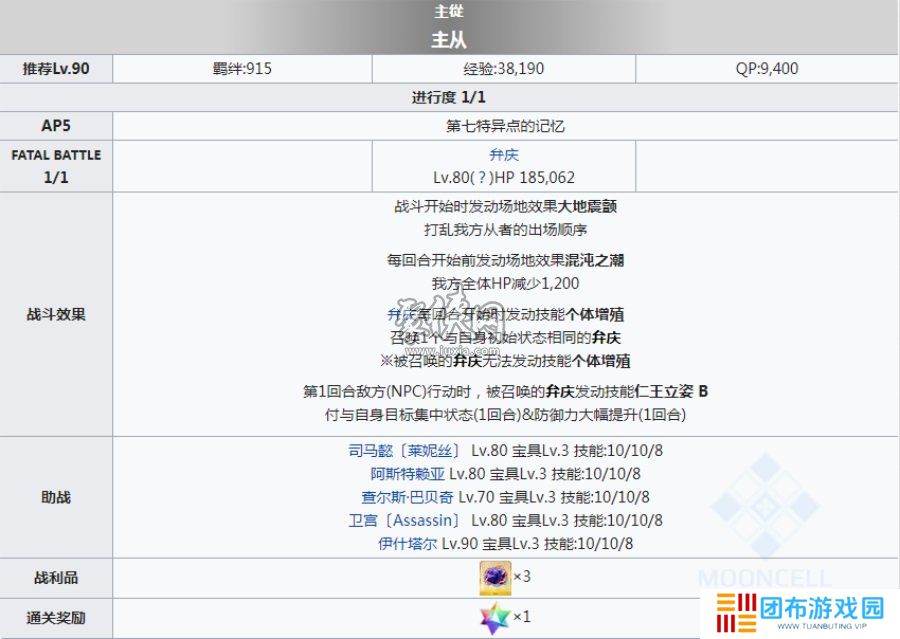Screen dimensions: 900x639
Task: Click the 弁庆 link in 个体增殖 skill description
Action: coord(401,315)
